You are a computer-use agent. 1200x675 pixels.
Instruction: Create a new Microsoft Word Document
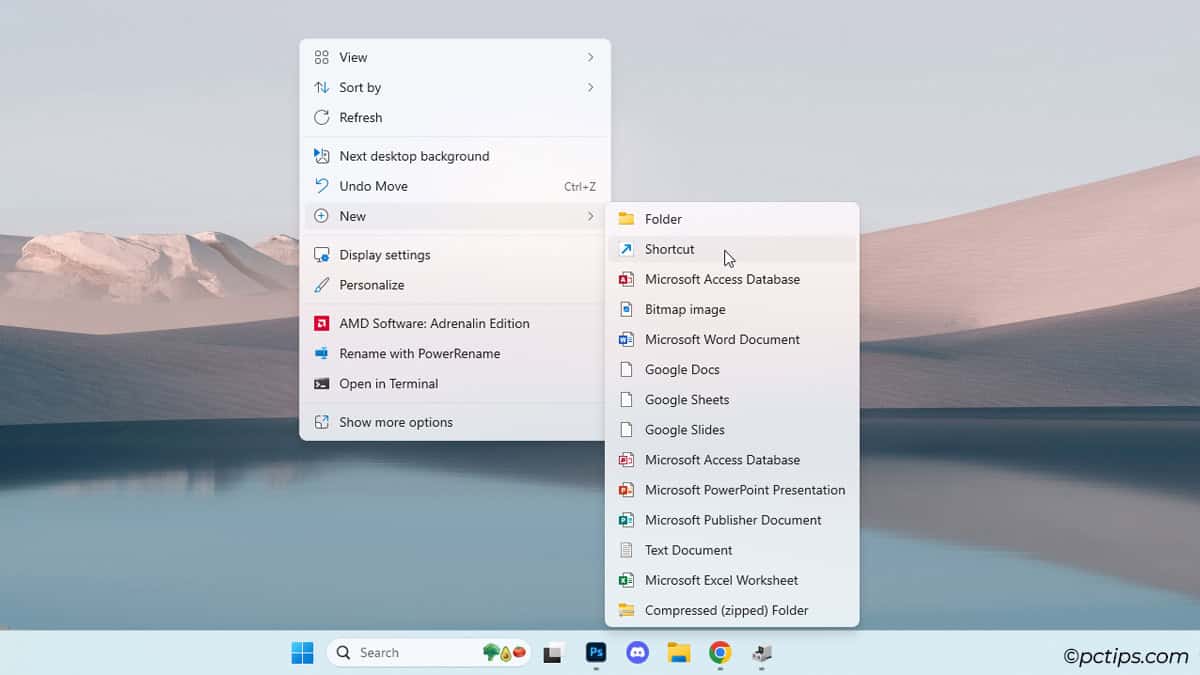(732, 339)
